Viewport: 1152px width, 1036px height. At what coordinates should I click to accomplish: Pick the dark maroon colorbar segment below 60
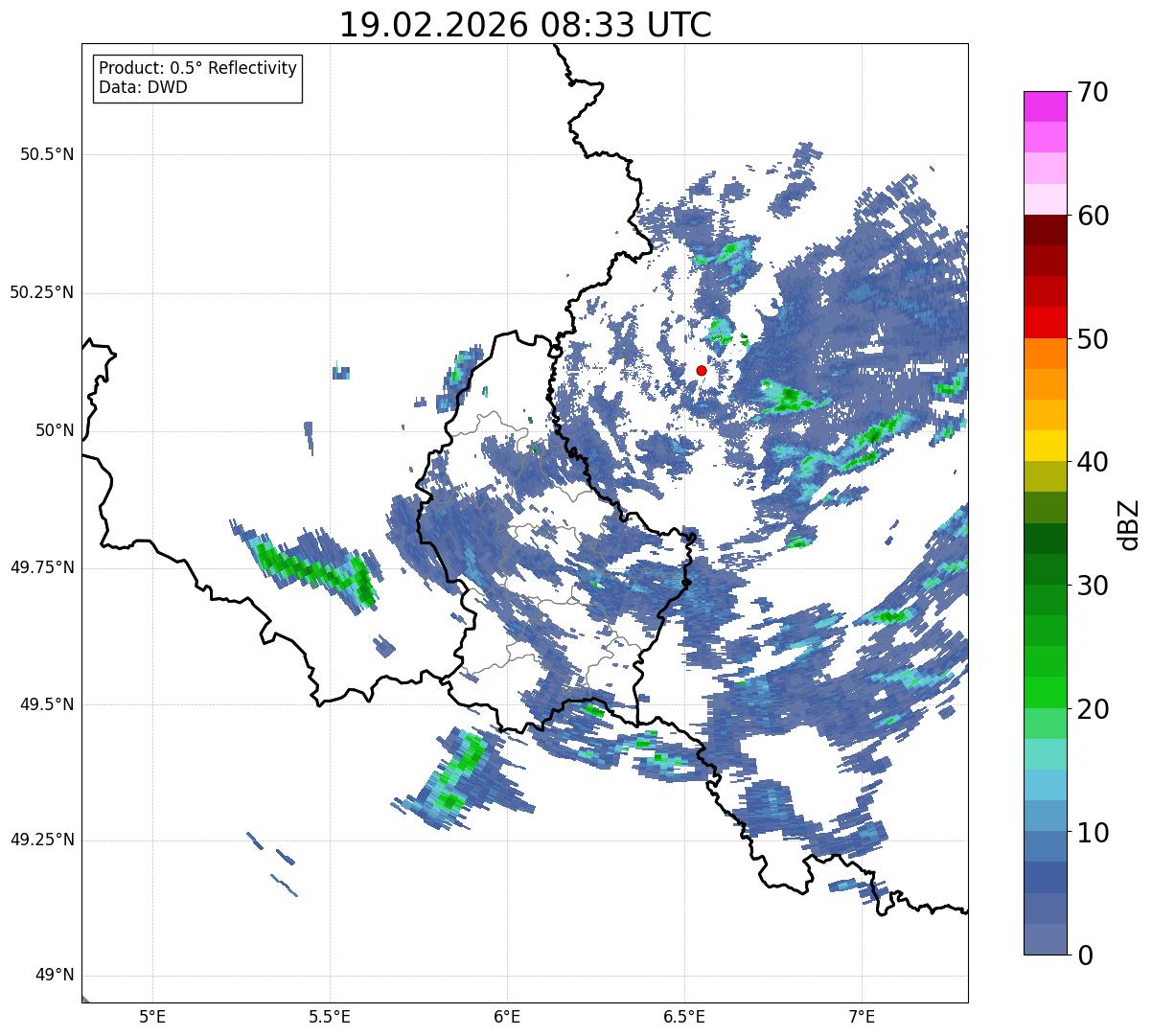click(1046, 230)
